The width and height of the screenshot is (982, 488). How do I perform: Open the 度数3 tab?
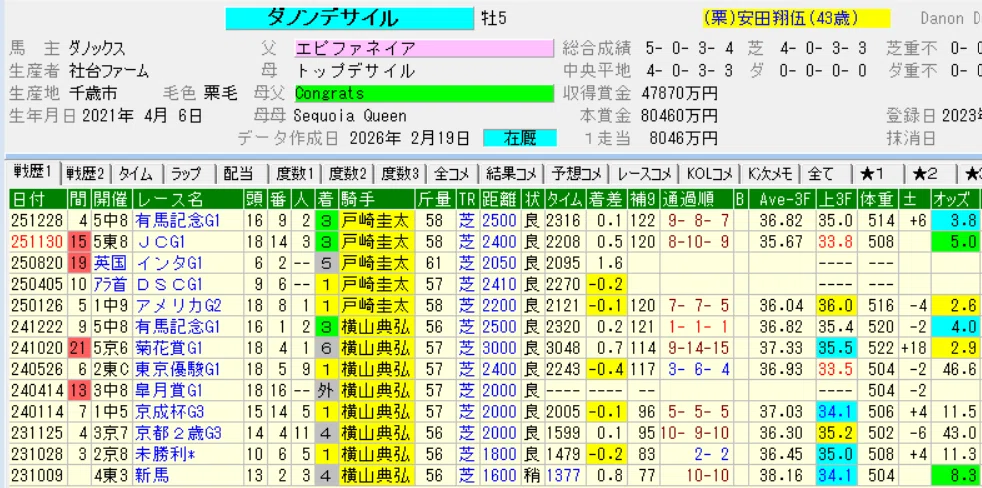point(400,174)
